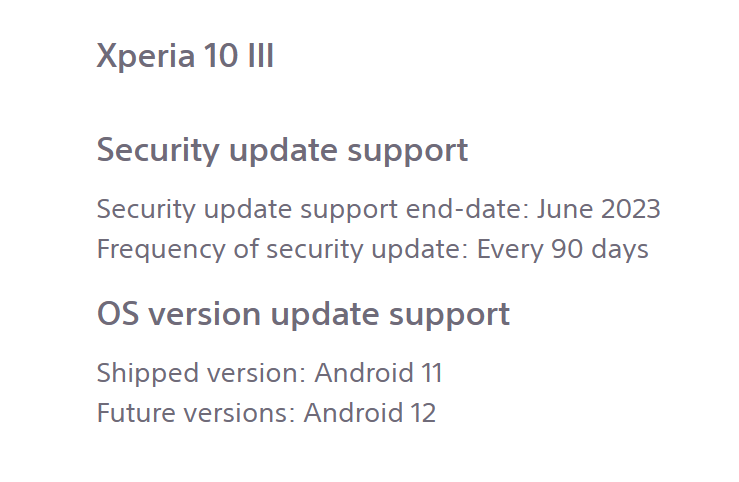Viewport: 739px width, 482px height.
Task: Select the "Every 90 days" text
Action: point(562,249)
